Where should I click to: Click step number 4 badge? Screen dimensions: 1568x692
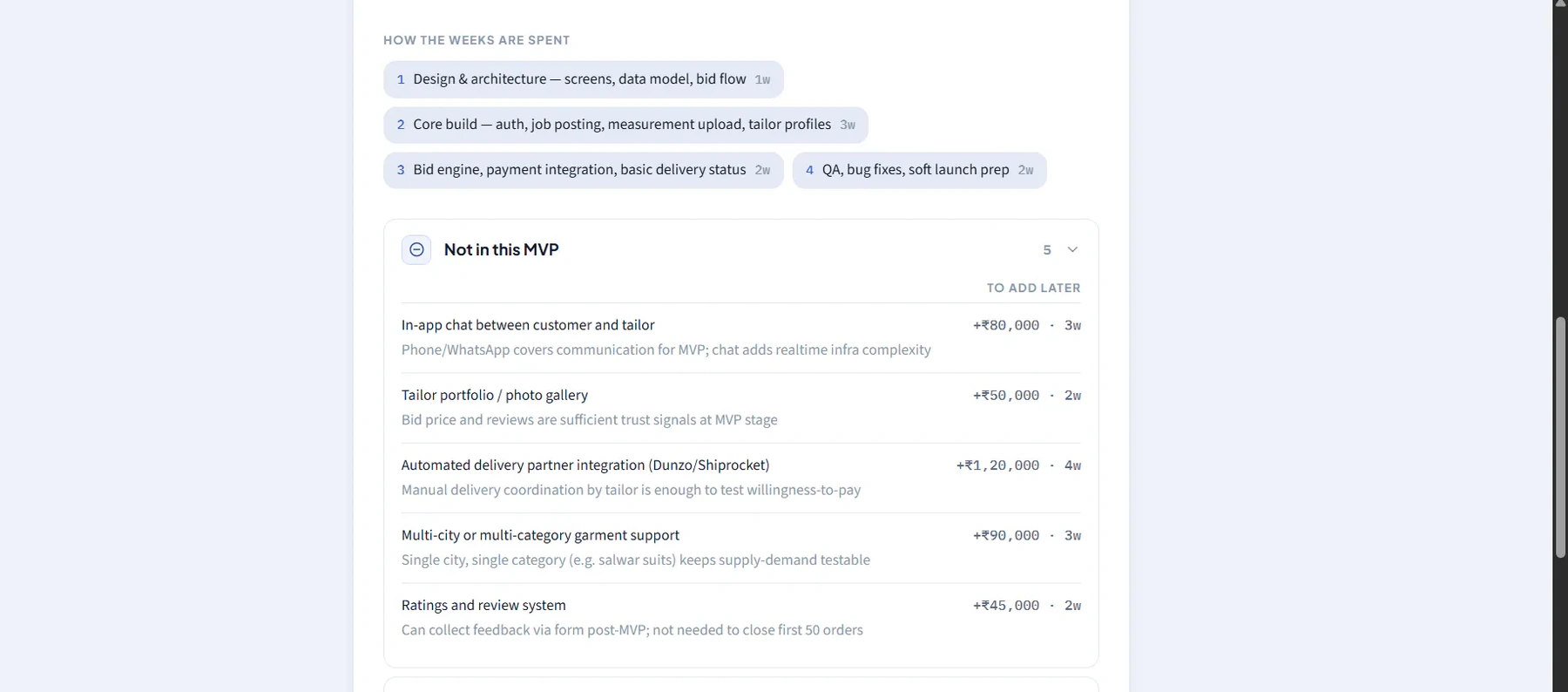[809, 170]
